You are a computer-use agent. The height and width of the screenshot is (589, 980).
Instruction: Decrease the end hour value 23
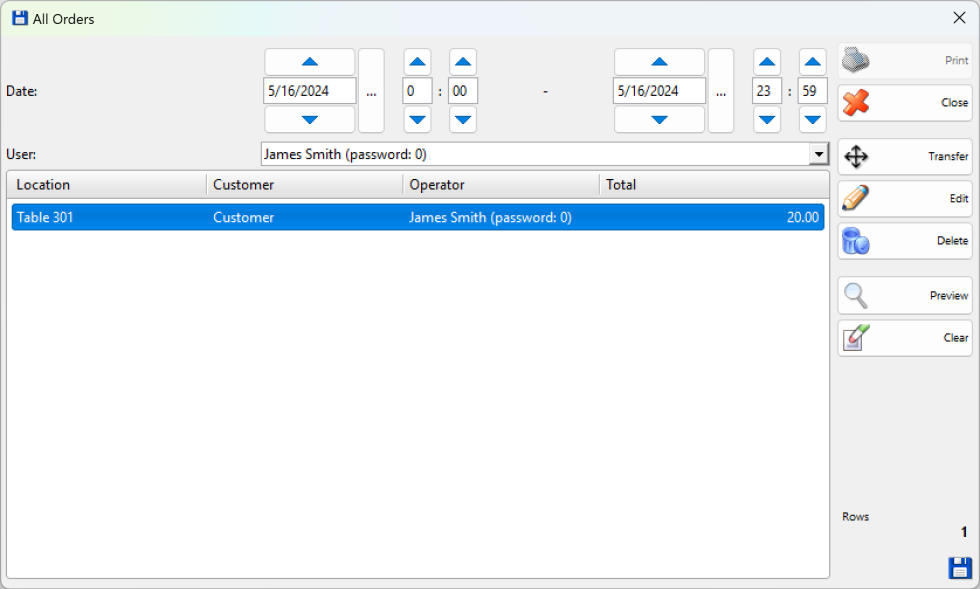coord(767,119)
